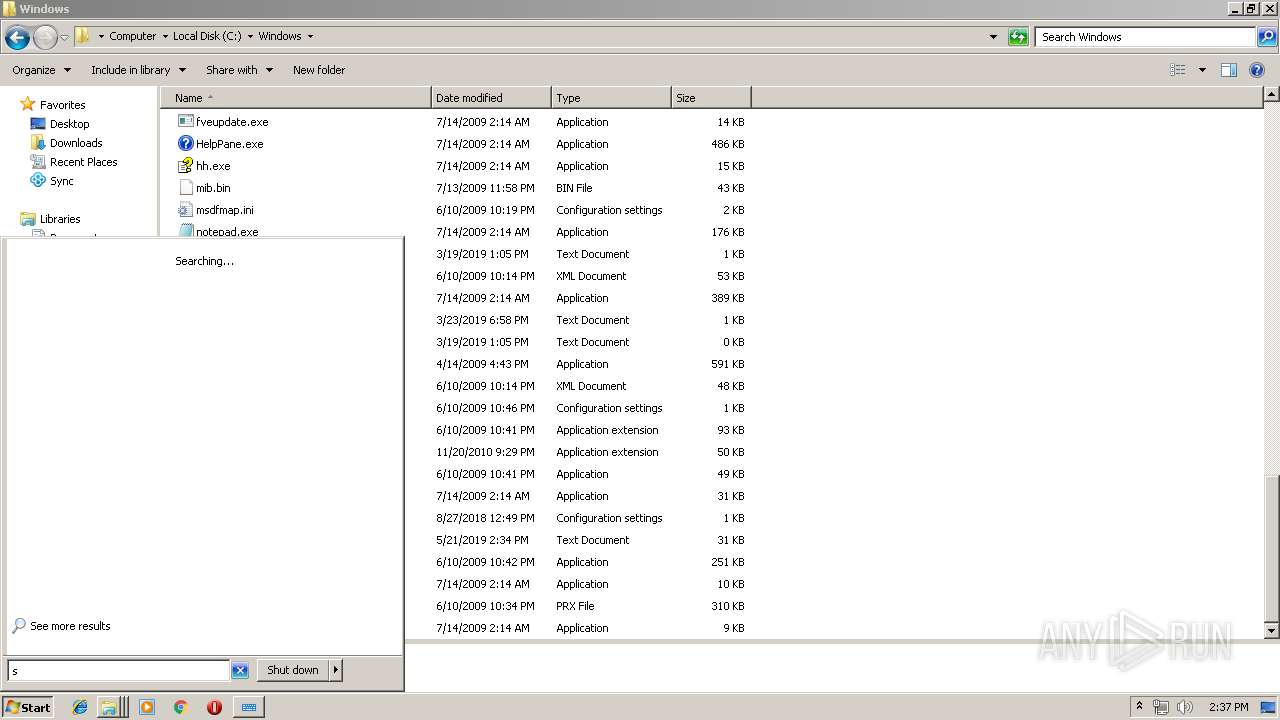Toggle the preview pane
This screenshot has height=720, width=1280.
(1229, 70)
